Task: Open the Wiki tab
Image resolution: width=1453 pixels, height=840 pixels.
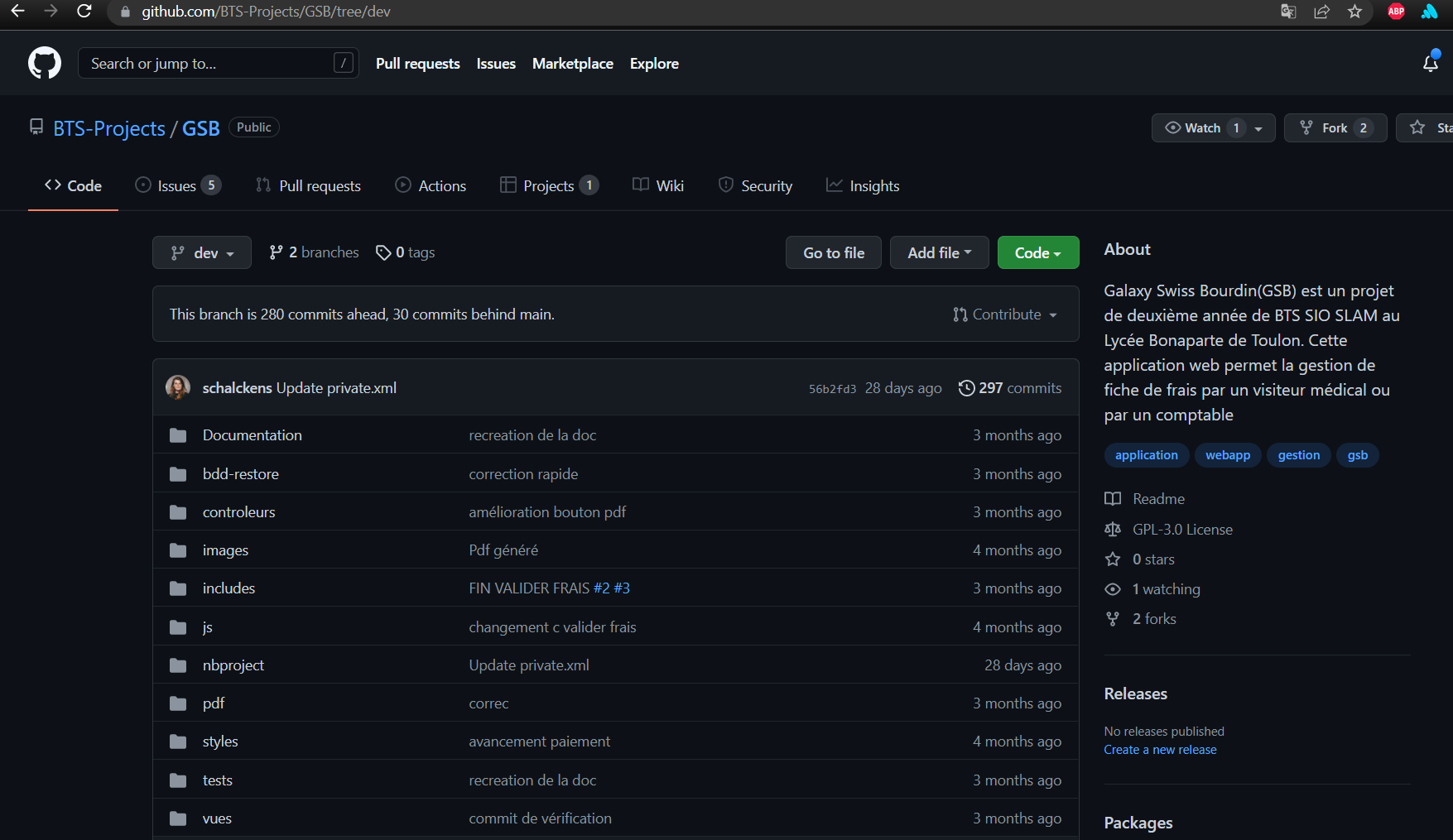Action: click(x=658, y=186)
